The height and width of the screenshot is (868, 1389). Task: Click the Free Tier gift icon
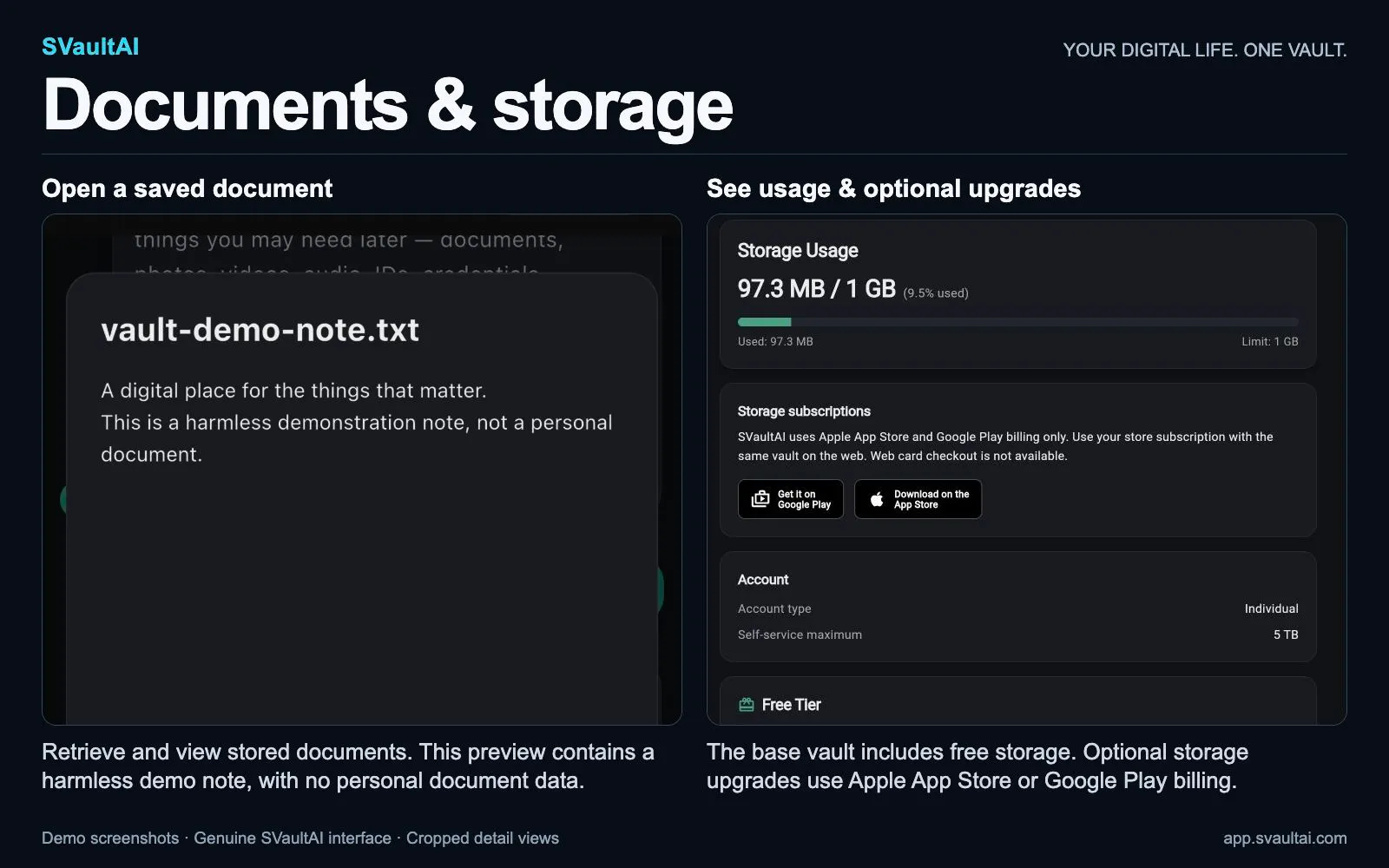pyautogui.click(x=746, y=705)
